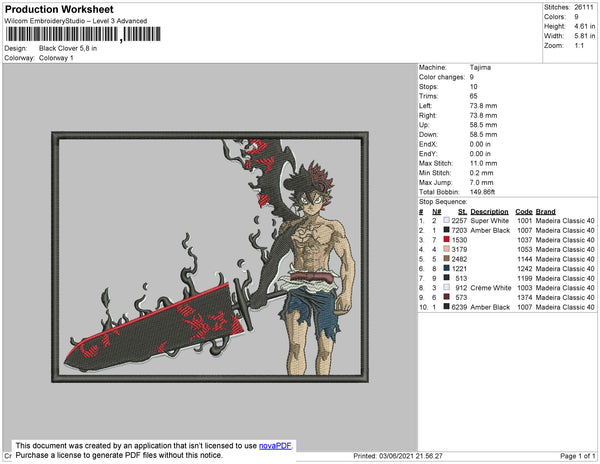Click the Production Worksheet title
Viewport: 600px width, 464px height.
(x=59, y=10)
